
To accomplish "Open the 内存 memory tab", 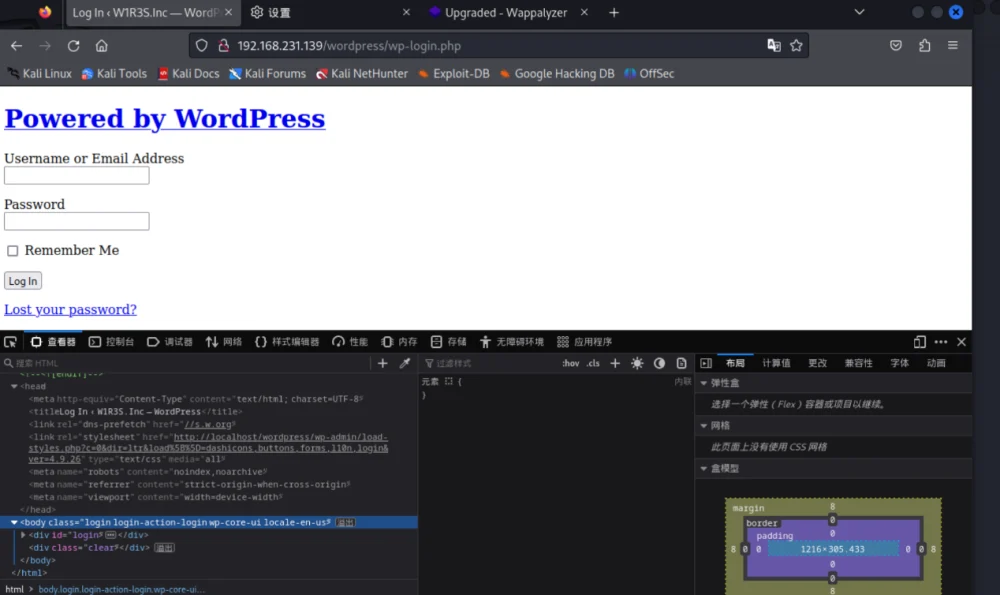I will 399,342.
